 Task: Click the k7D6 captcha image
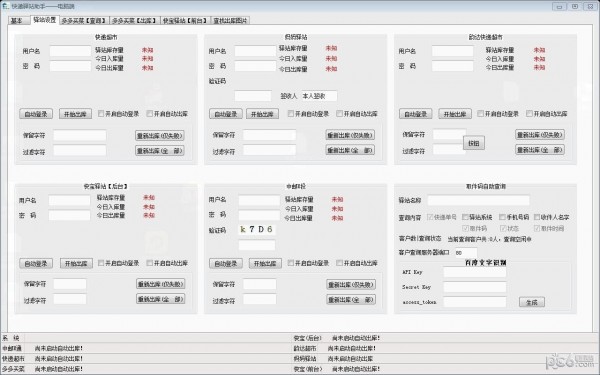[257, 229]
